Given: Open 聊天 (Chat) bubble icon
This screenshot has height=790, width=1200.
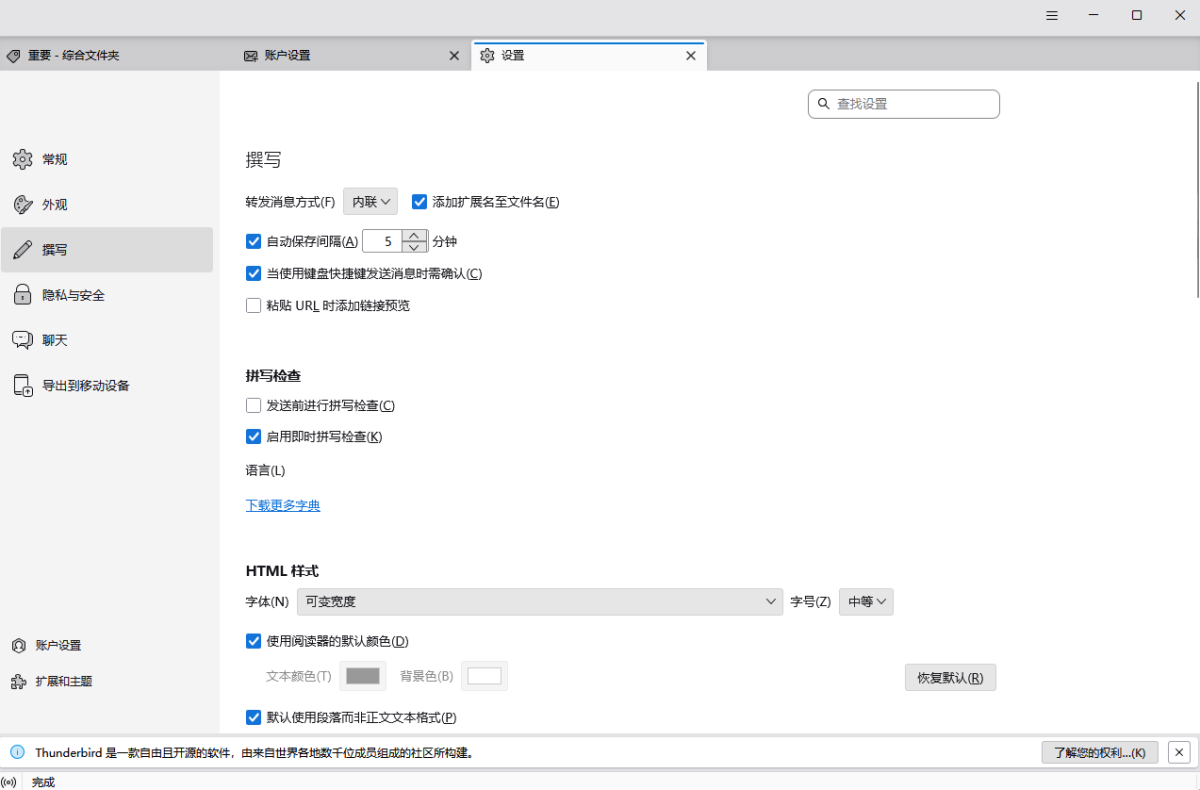Looking at the screenshot, I should click(22, 340).
